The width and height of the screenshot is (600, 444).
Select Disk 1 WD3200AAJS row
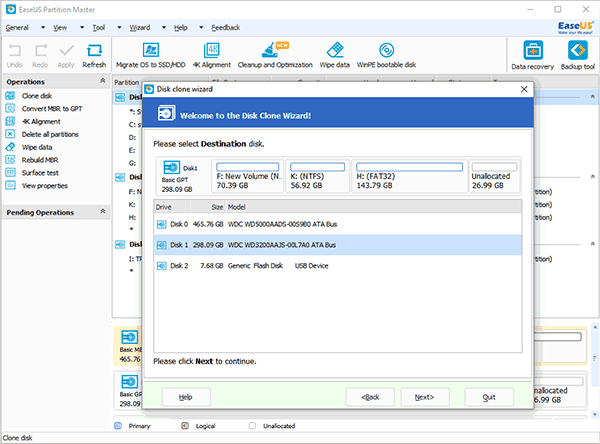point(338,245)
